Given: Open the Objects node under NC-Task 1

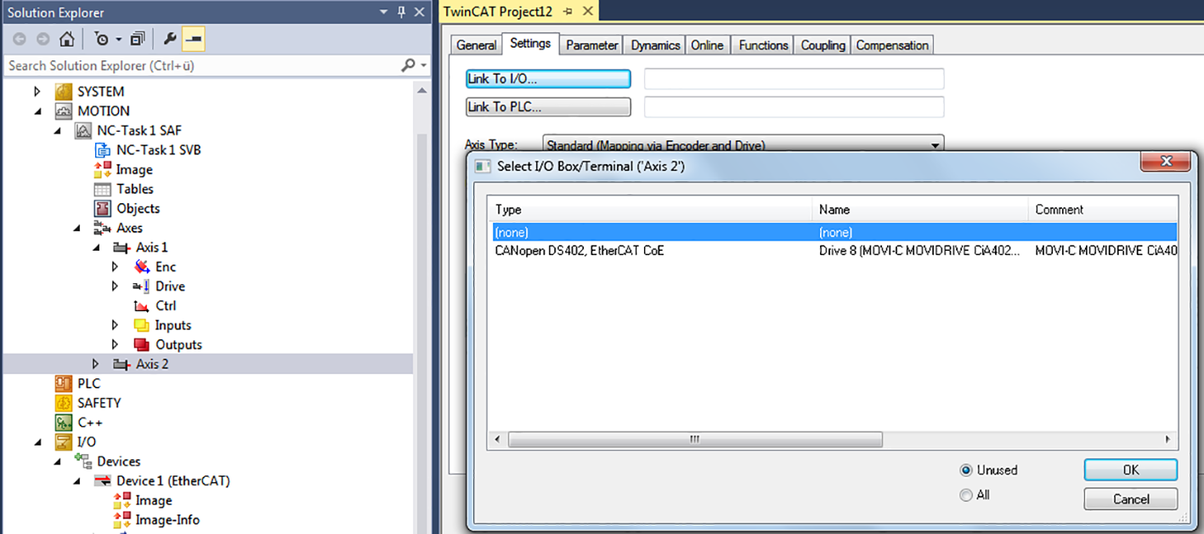Looking at the screenshot, I should coord(137,209).
